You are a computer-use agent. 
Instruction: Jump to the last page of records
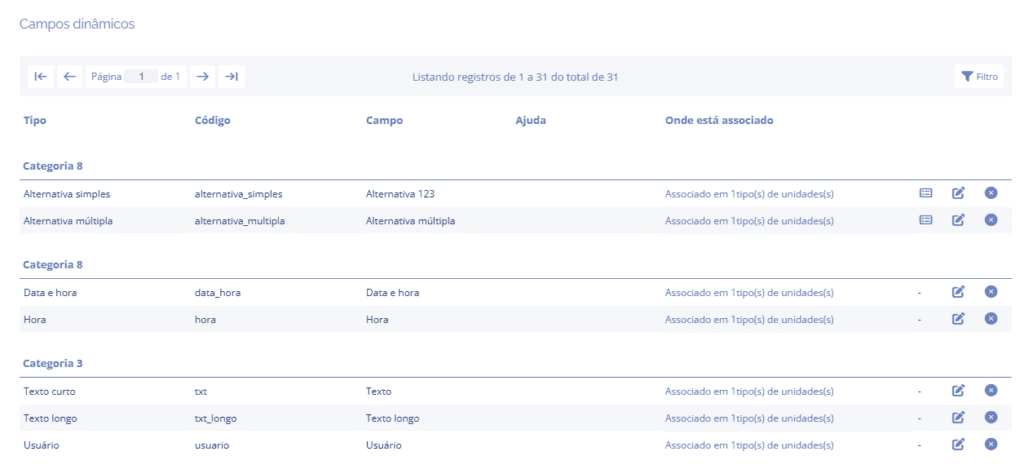pos(231,77)
